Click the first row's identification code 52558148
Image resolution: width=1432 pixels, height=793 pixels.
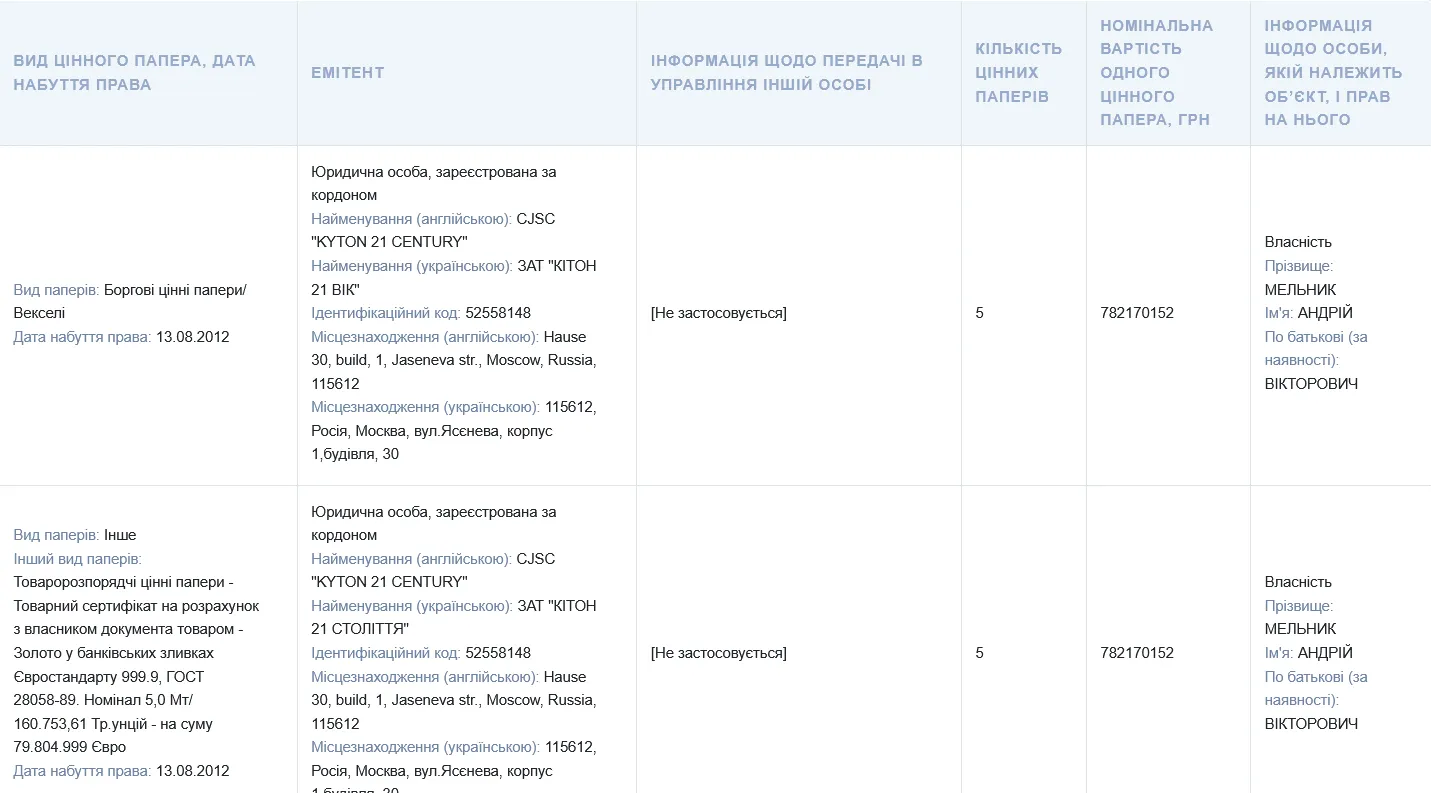point(497,313)
